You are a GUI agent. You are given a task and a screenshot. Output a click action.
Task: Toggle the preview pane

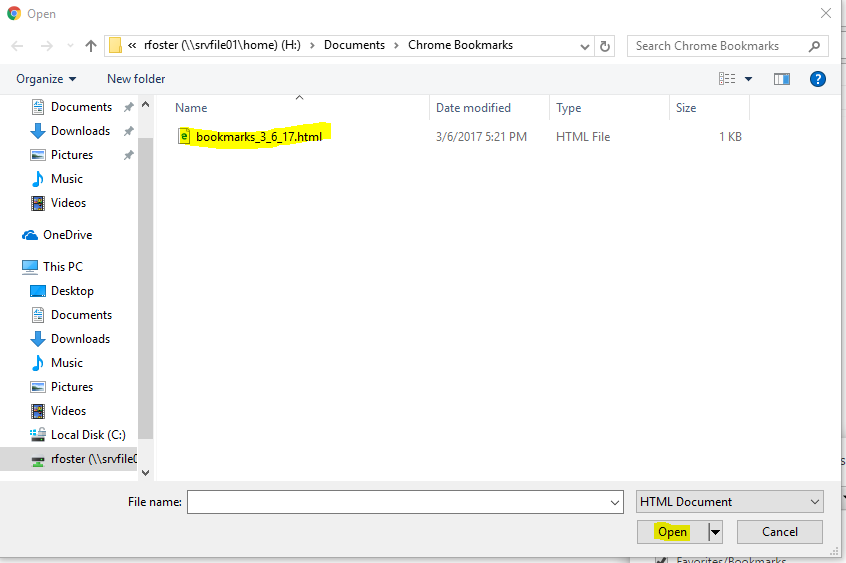pos(782,79)
